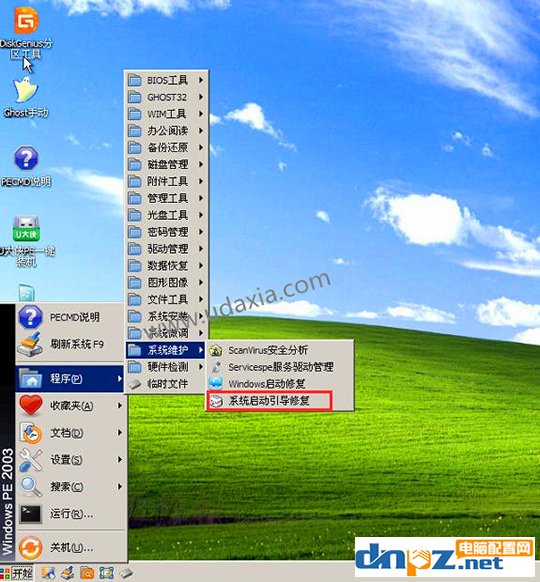540x582 pixels.
Task: Expand the 驱动管理 submenu arrow
Action: coord(201,249)
